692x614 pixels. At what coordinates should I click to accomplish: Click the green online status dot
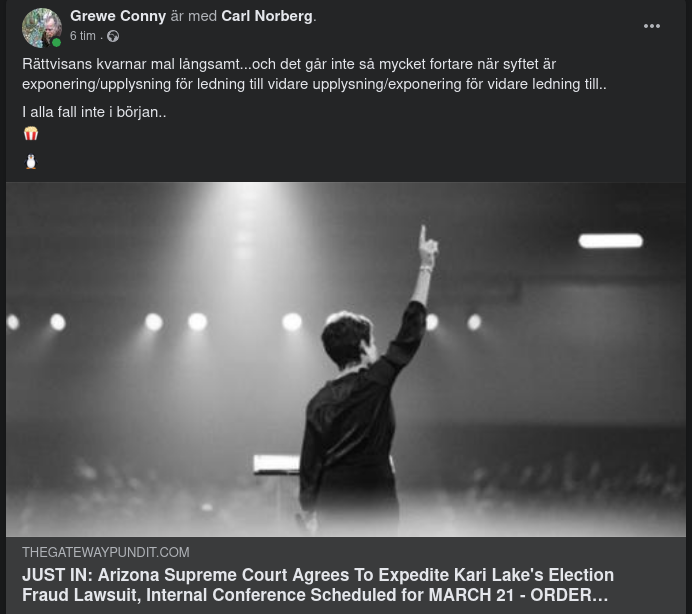click(56, 42)
